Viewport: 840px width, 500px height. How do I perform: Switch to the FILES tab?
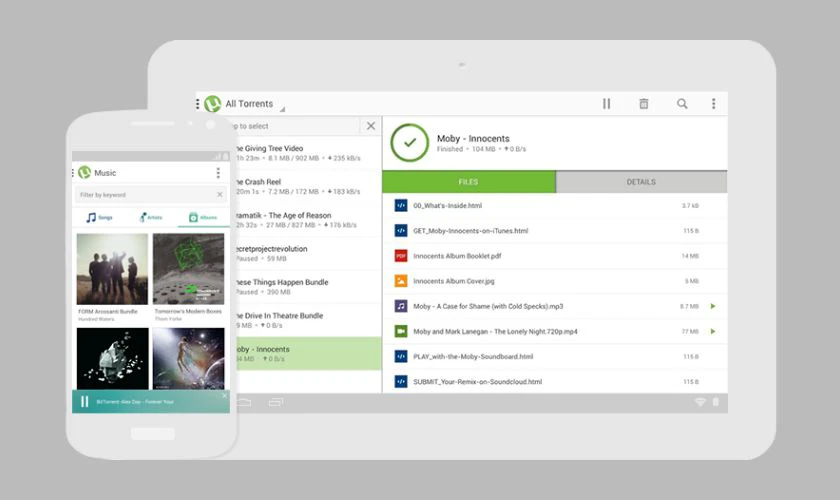pos(469,182)
